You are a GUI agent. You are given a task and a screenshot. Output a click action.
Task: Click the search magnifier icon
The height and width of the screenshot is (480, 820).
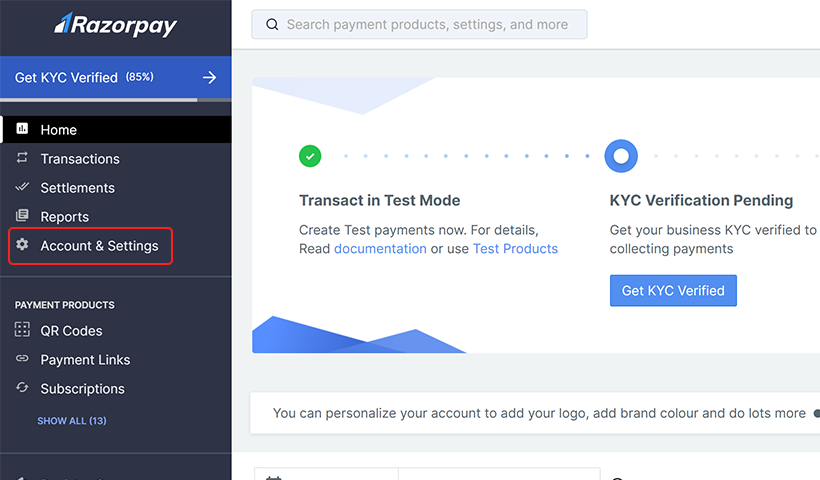272,25
